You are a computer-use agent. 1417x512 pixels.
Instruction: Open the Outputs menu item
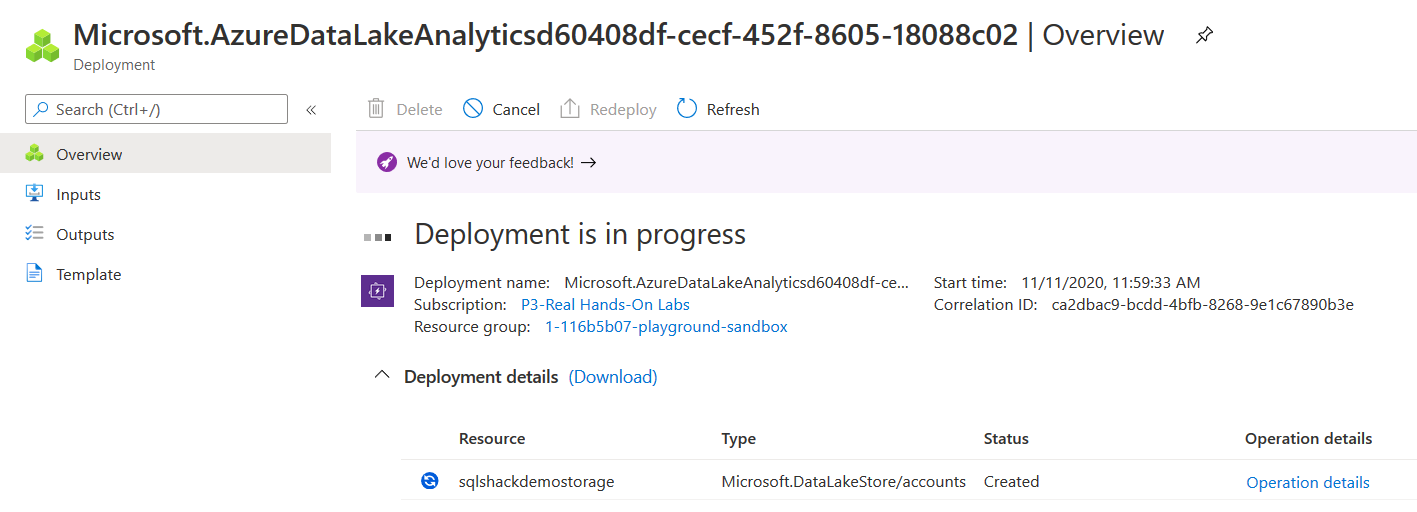85,234
